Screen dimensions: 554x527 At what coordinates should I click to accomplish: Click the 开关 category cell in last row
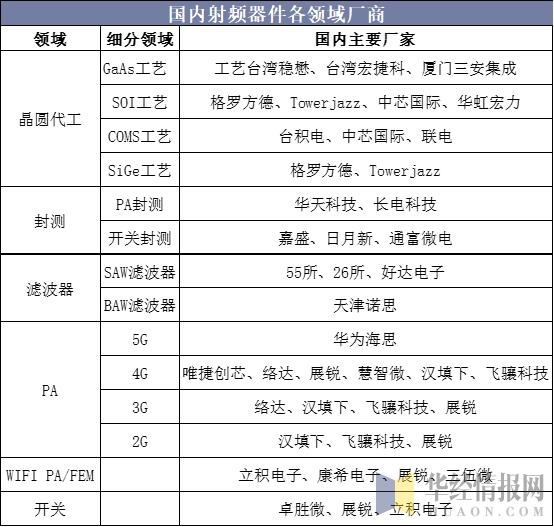pyautogui.click(x=51, y=509)
